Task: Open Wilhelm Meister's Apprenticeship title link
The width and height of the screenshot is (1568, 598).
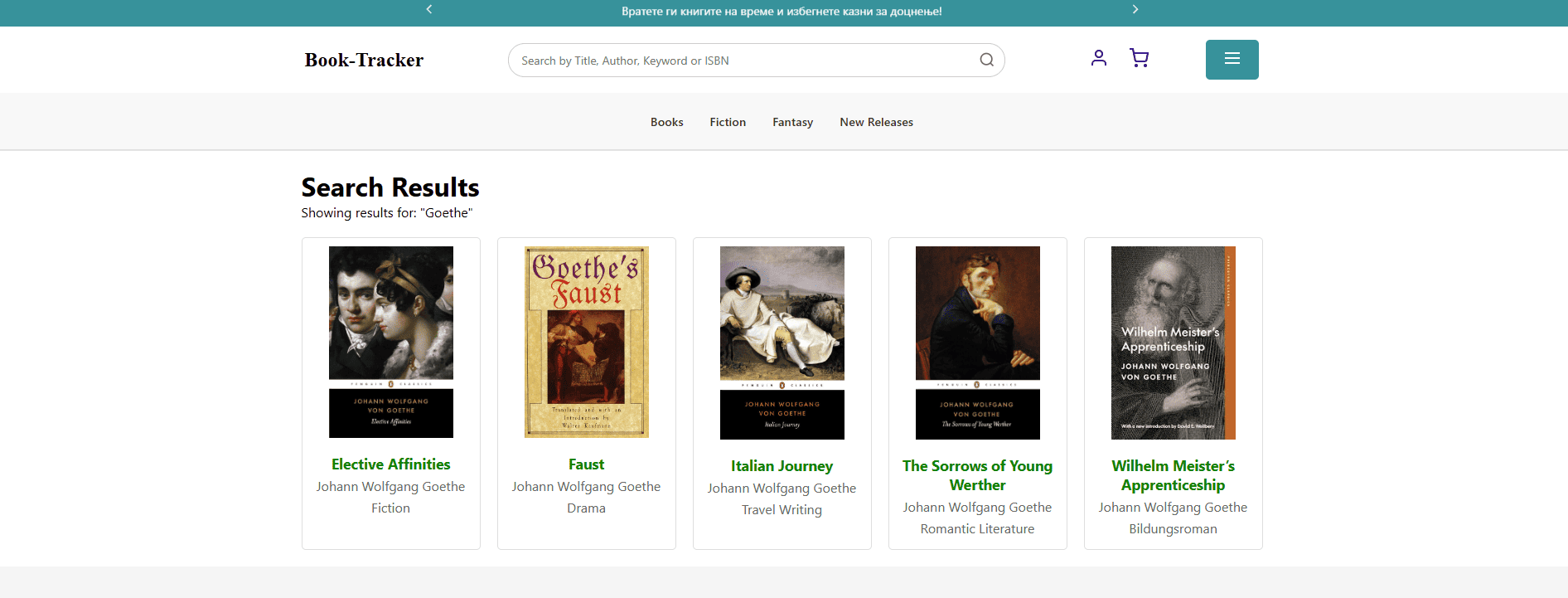Action: [1173, 475]
